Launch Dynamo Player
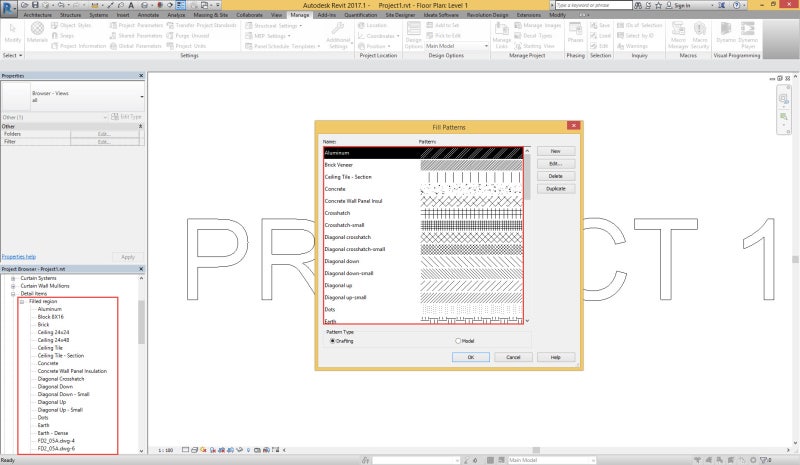This screenshot has height=465, width=800. 748,35
